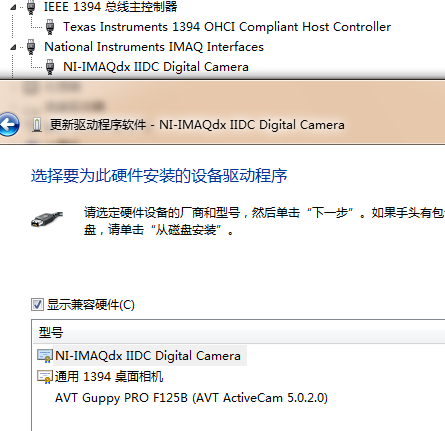Image resolution: width=445 pixels, height=431 pixels.
Task: Select 通用 1394 桌面相机 driver entry
Action: tap(109, 377)
